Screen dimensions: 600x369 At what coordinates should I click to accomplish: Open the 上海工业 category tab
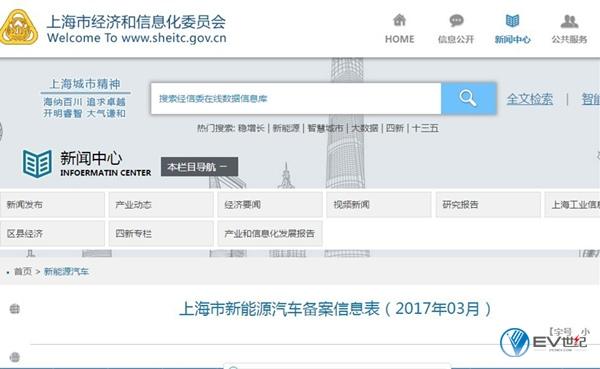[x=572, y=204]
